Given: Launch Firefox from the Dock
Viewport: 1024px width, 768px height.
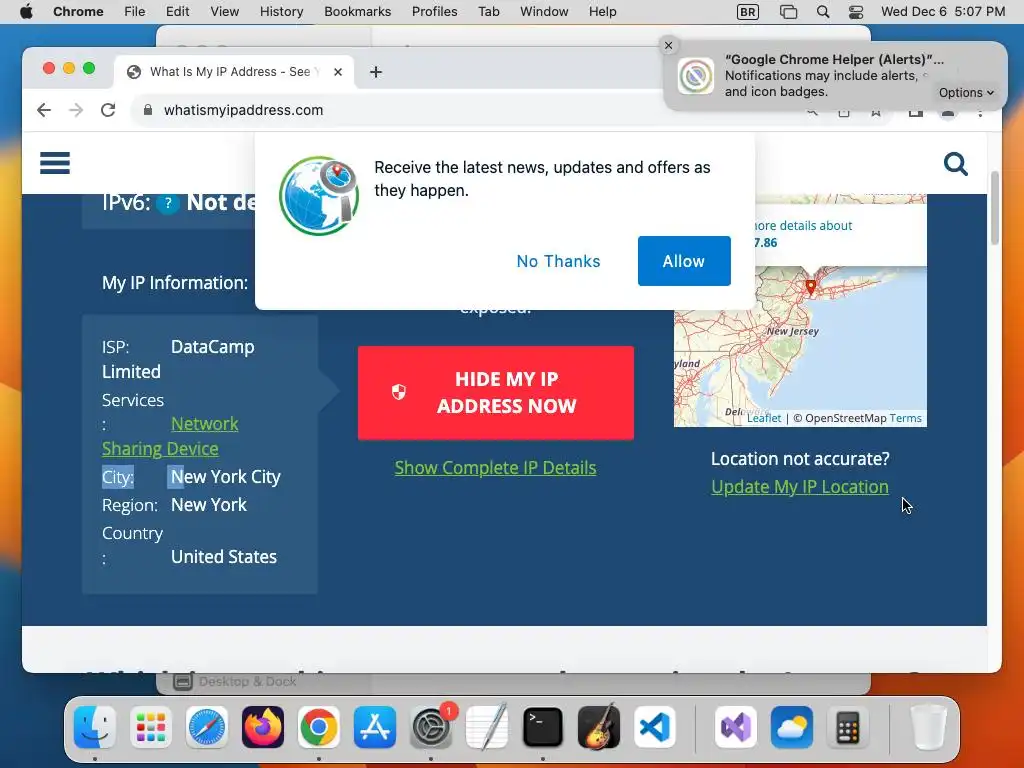Looking at the screenshot, I should (x=263, y=727).
